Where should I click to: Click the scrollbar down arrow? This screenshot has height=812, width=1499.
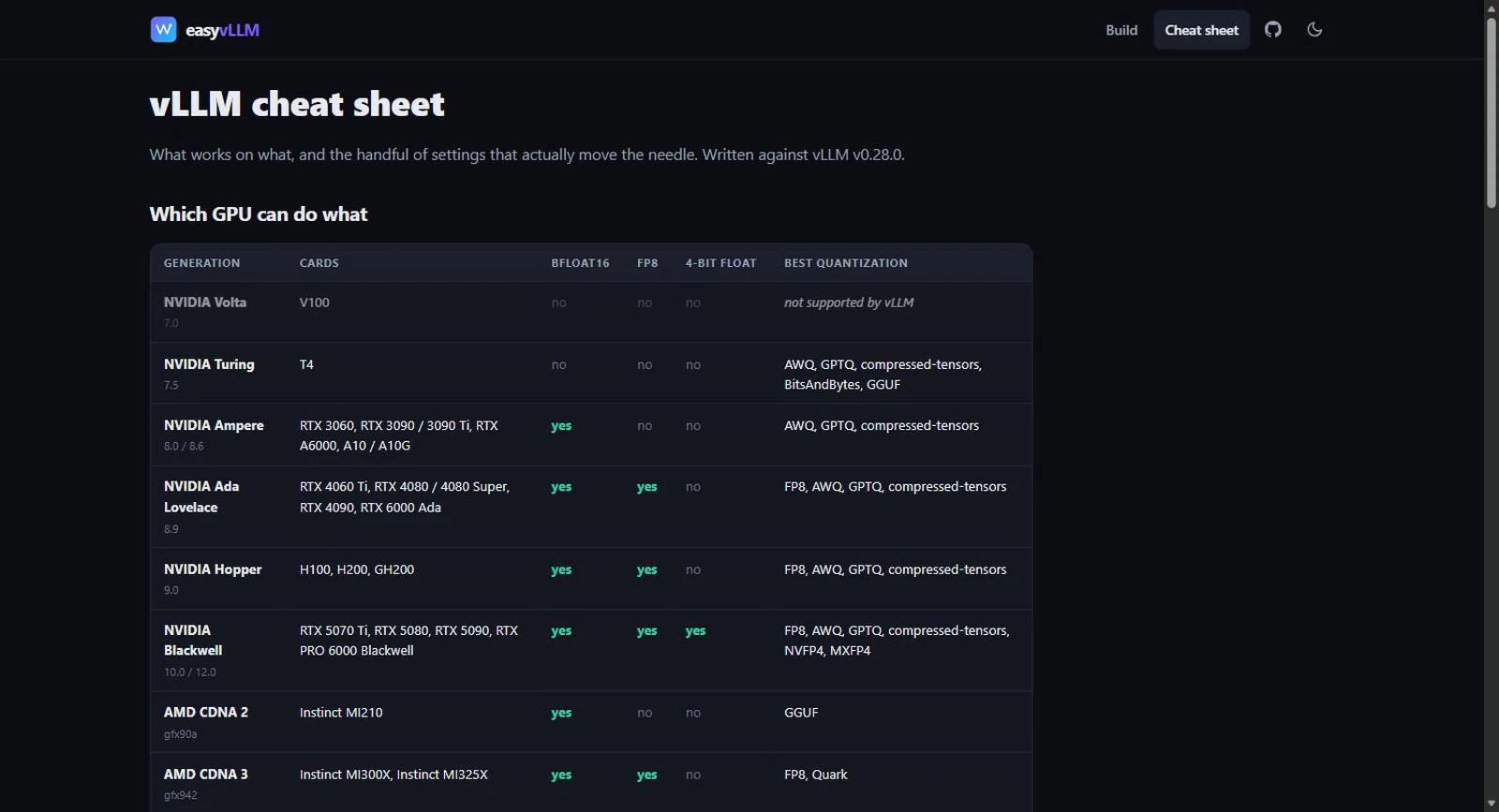(x=1491, y=804)
